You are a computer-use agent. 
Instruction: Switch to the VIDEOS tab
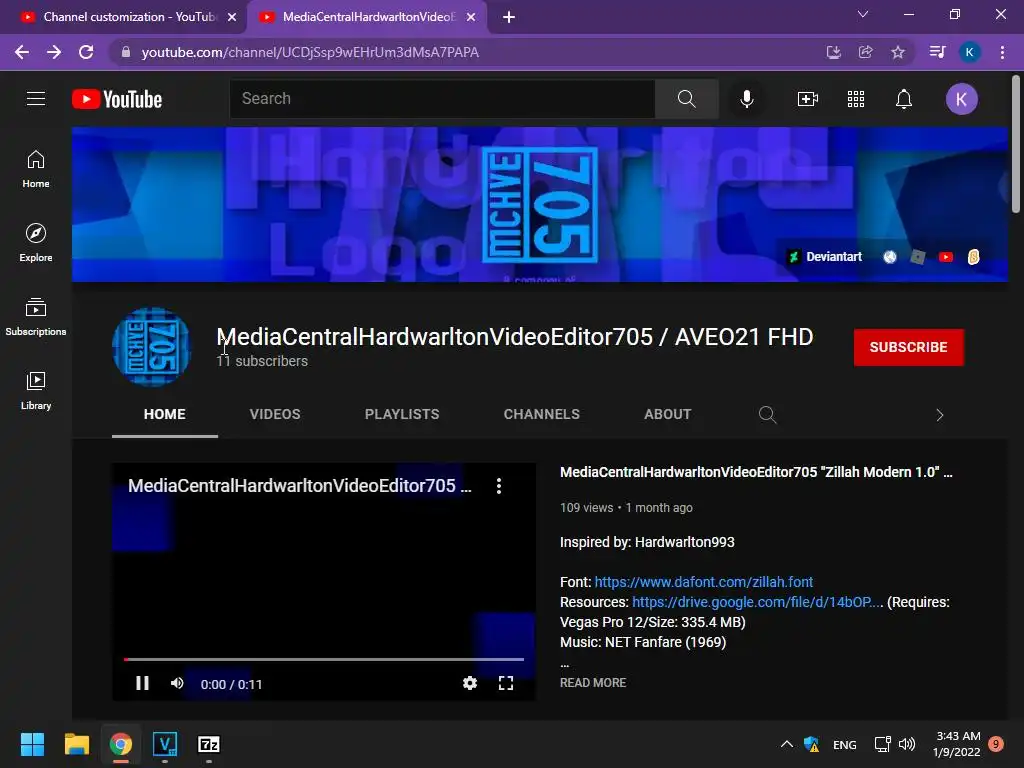[275, 414]
